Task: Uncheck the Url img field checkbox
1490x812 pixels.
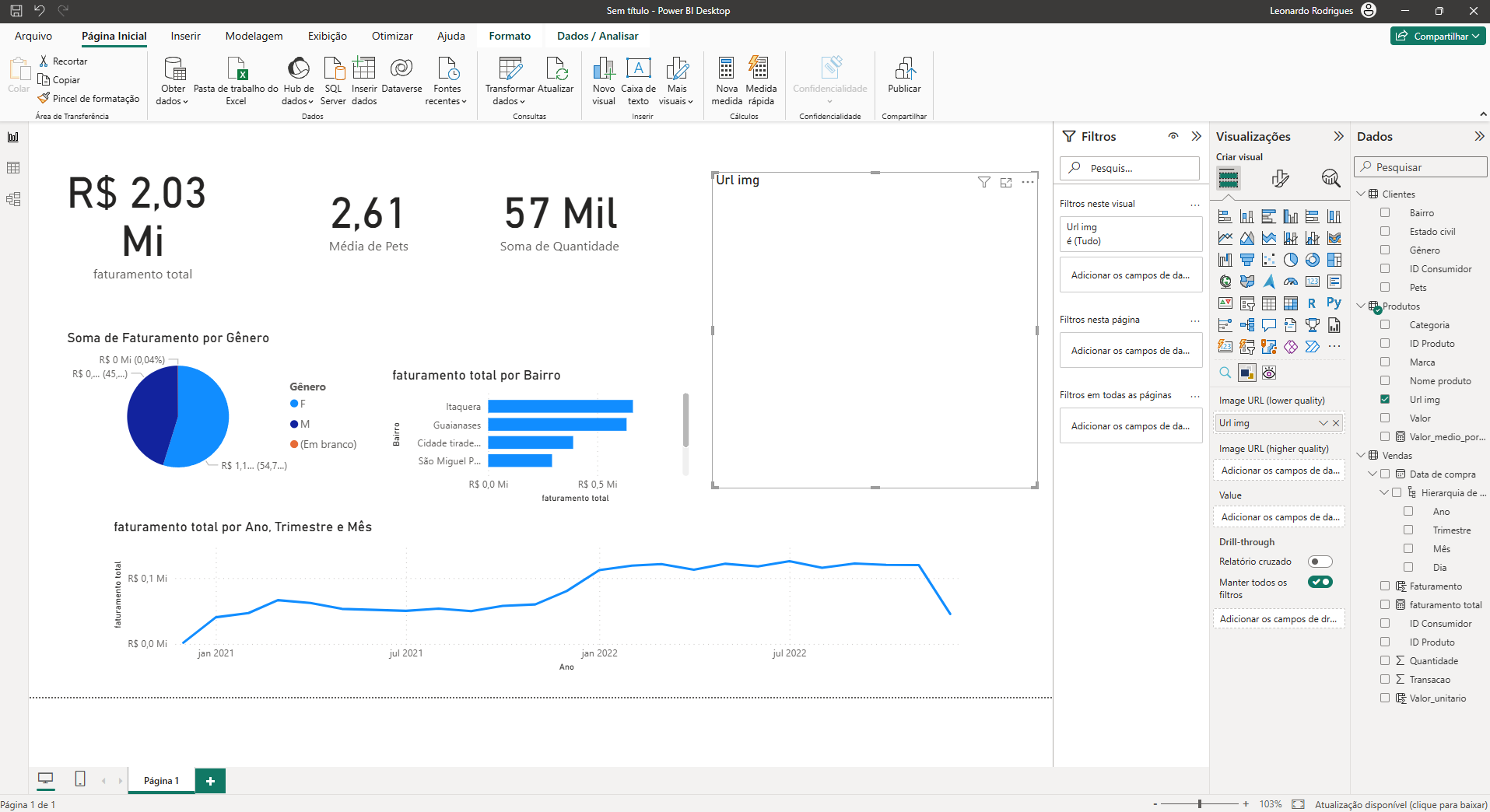Action: (1385, 399)
